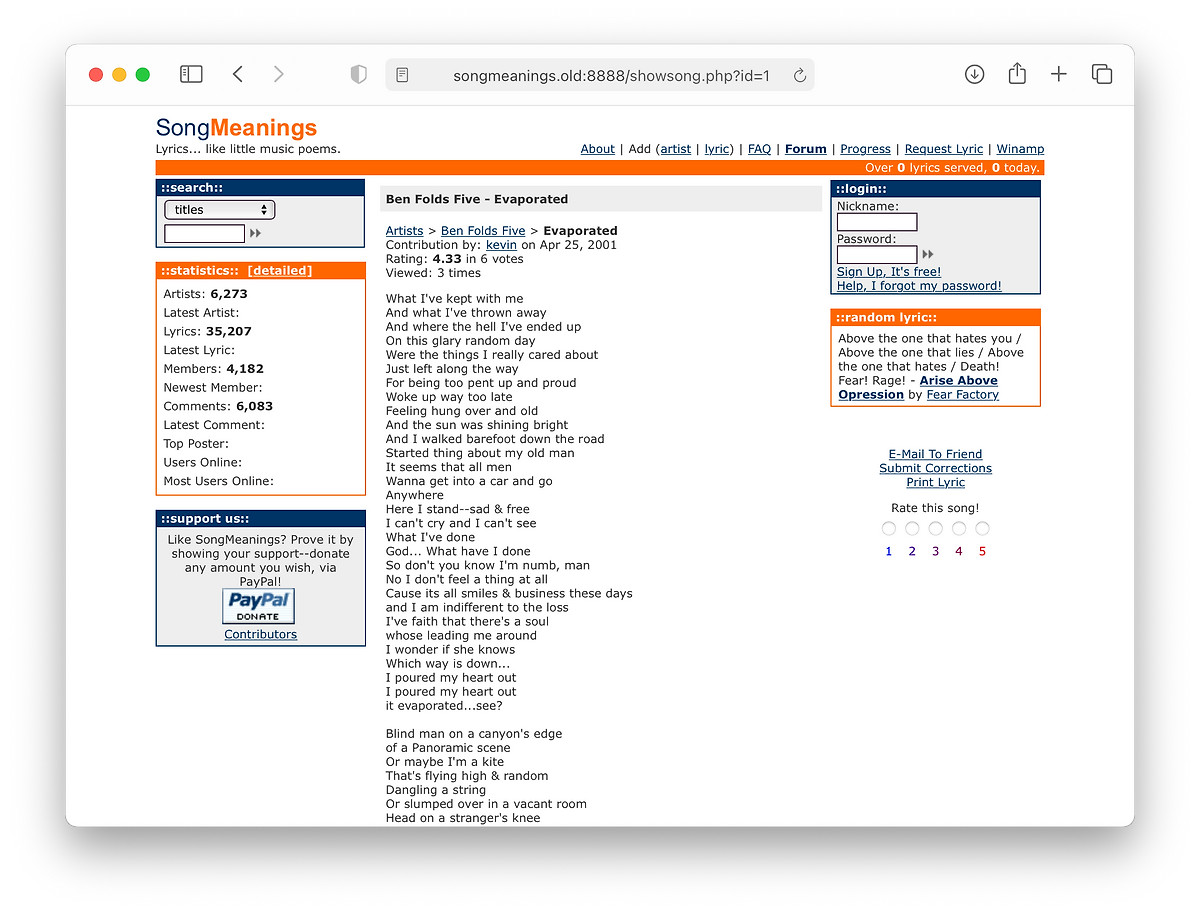Viewport: 1200px width, 913px height.
Task: Click "Most Users Online:" statistic label
Action: pos(219,481)
